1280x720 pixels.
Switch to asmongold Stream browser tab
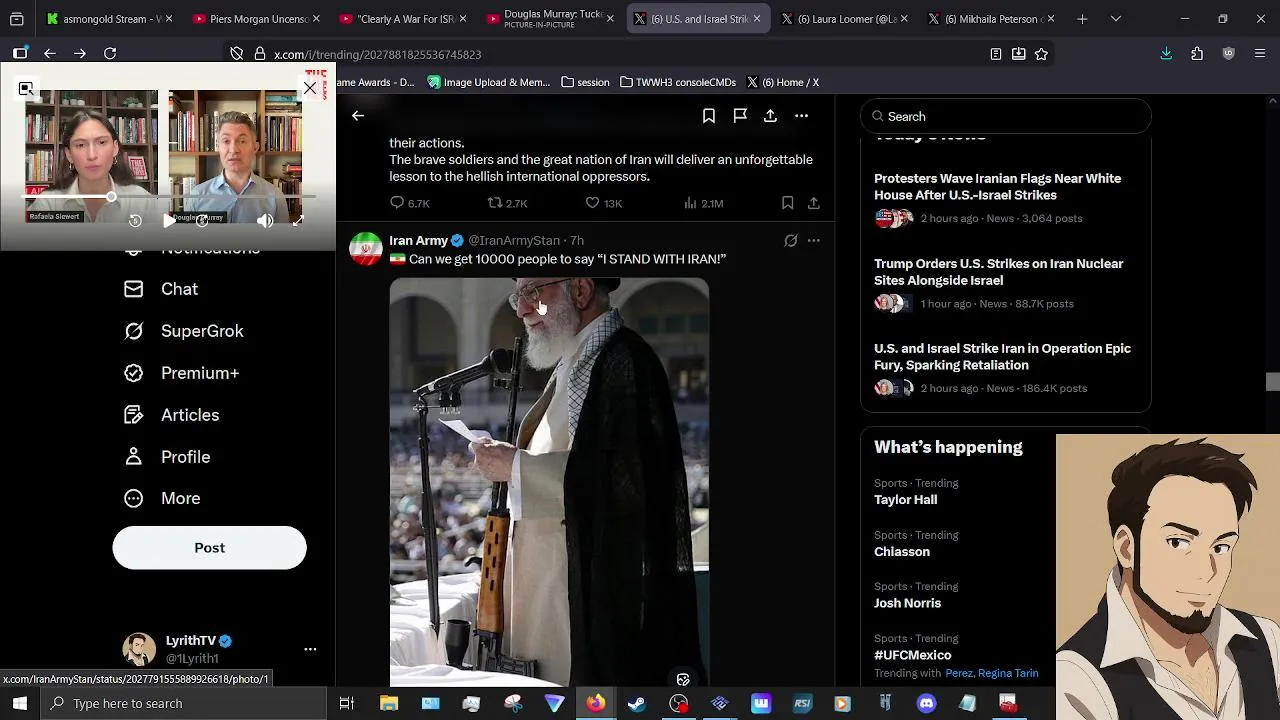click(x=108, y=19)
